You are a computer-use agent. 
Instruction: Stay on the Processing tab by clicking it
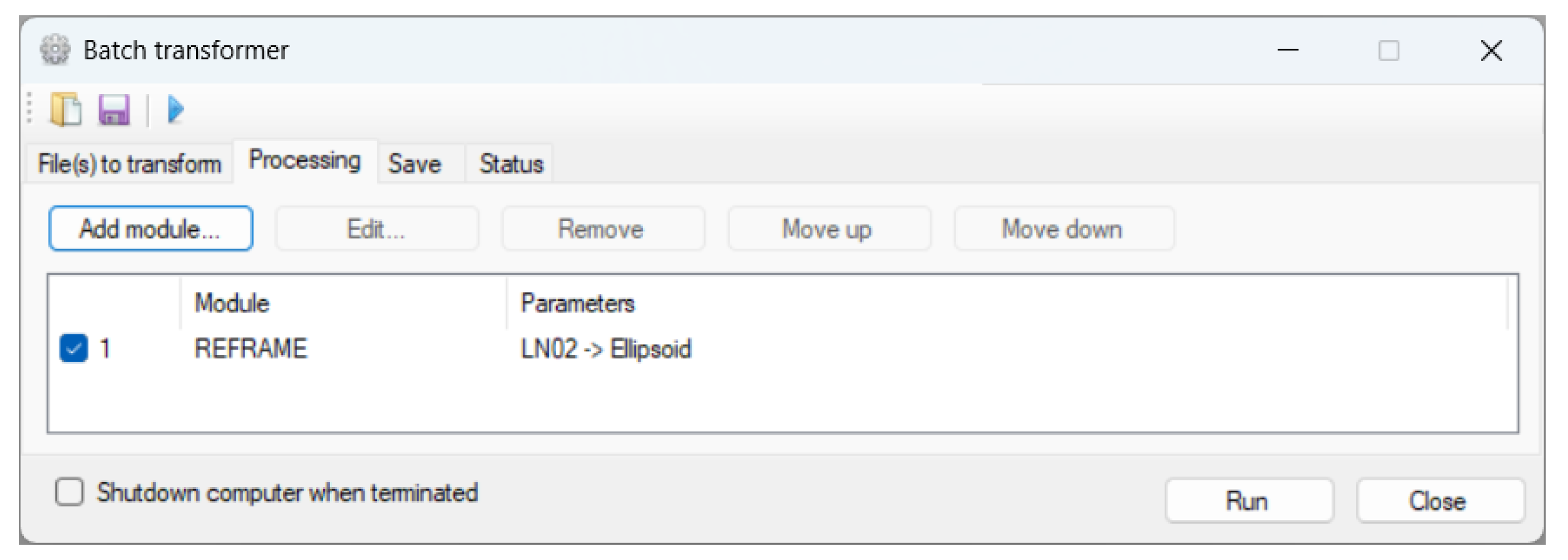pyautogui.click(x=303, y=160)
